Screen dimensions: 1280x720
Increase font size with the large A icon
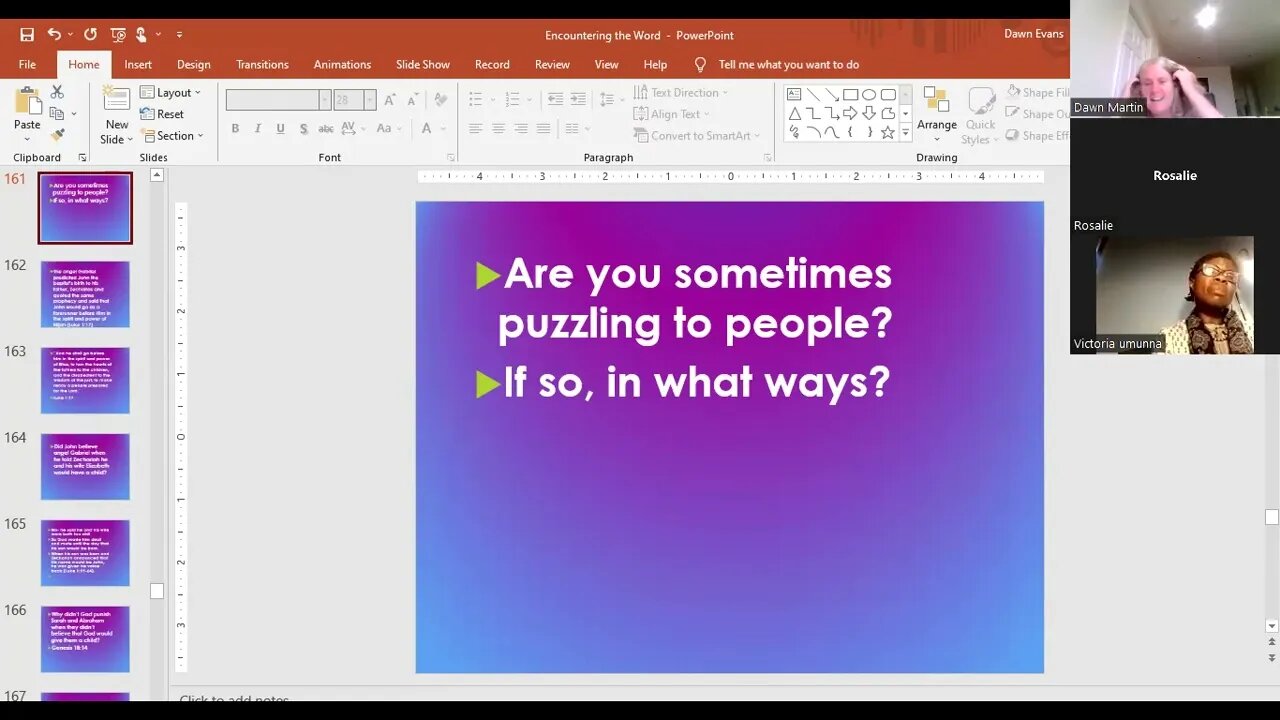tap(390, 100)
